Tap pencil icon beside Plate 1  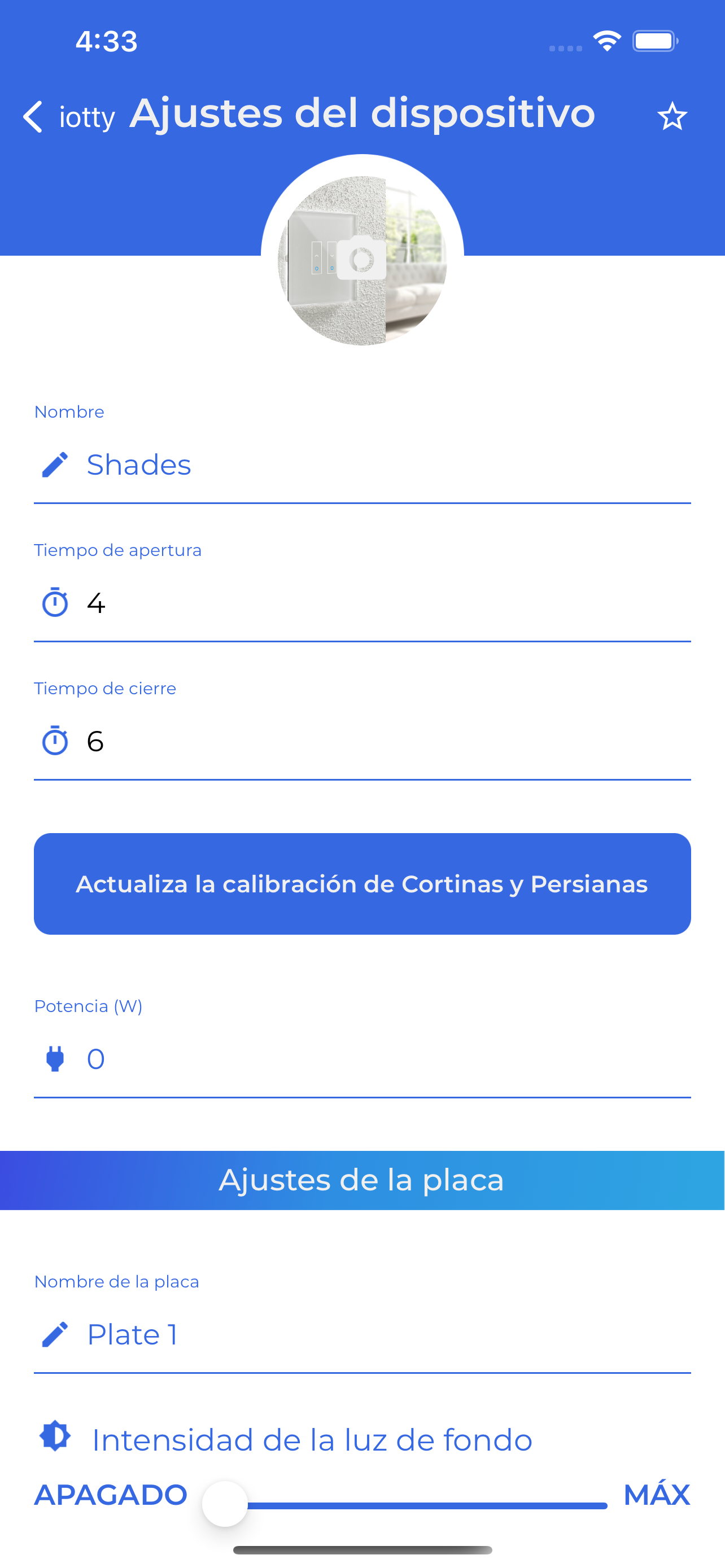[x=55, y=1335]
